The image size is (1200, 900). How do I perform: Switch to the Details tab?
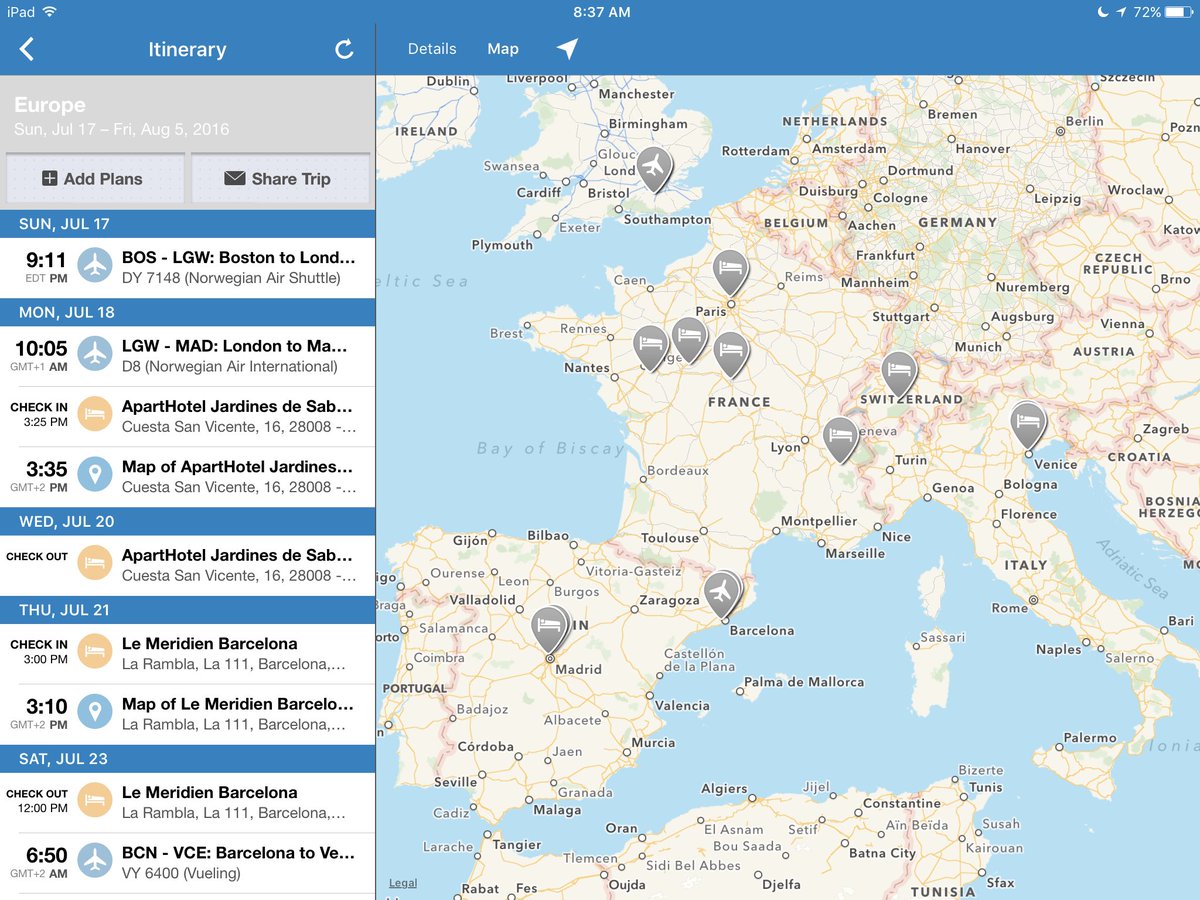click(432, 49)
